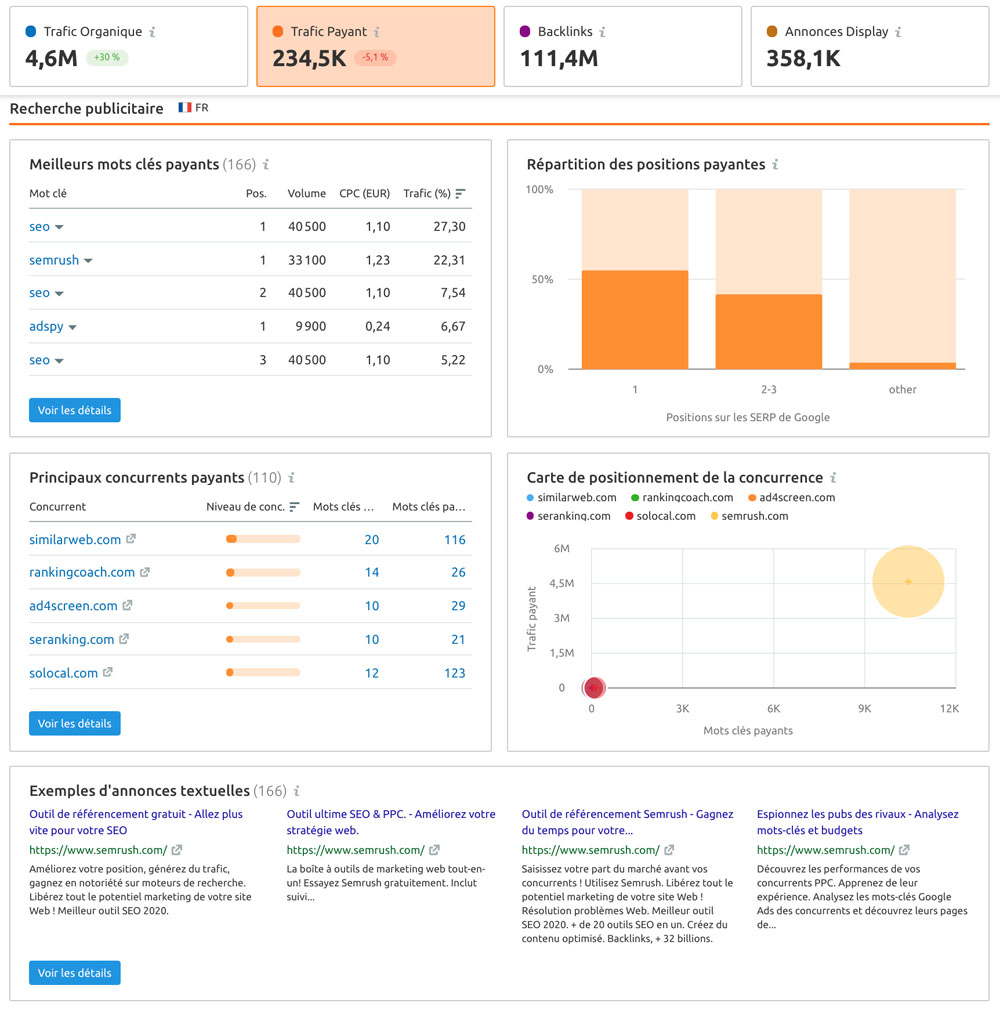Click the Mot clé column header

point(48,193)
